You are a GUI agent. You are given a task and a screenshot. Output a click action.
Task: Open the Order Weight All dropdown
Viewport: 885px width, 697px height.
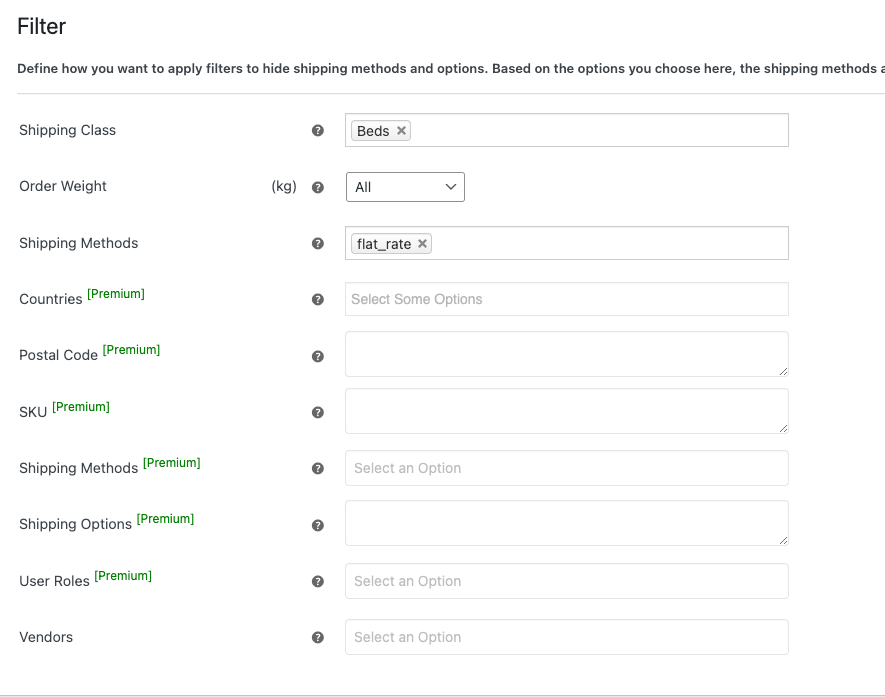pos(405,187)
